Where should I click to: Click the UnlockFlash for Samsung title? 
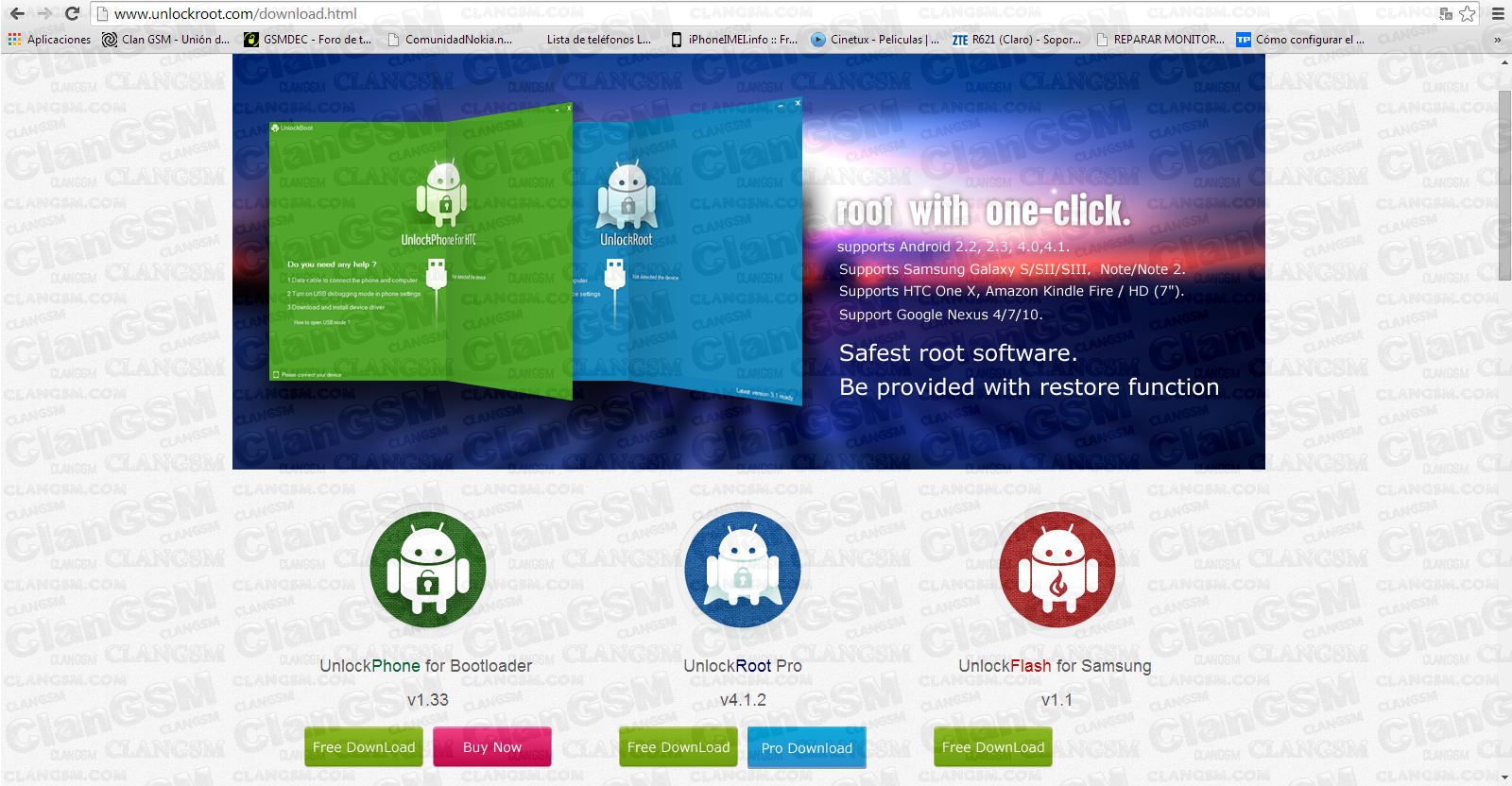pos(1056,666)
